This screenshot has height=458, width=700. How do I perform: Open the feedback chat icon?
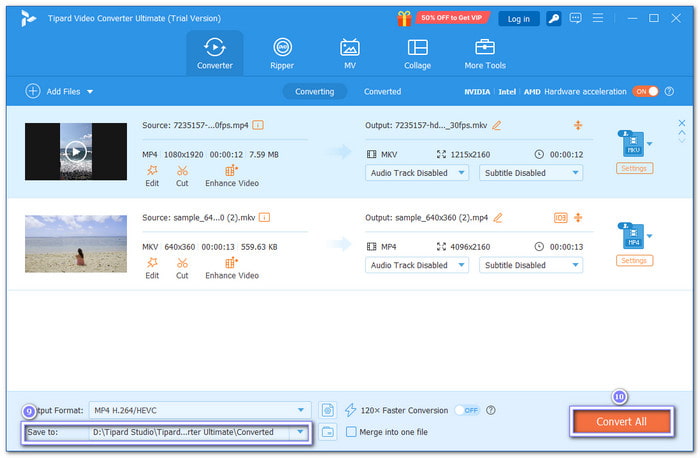[x=575, y=18]
